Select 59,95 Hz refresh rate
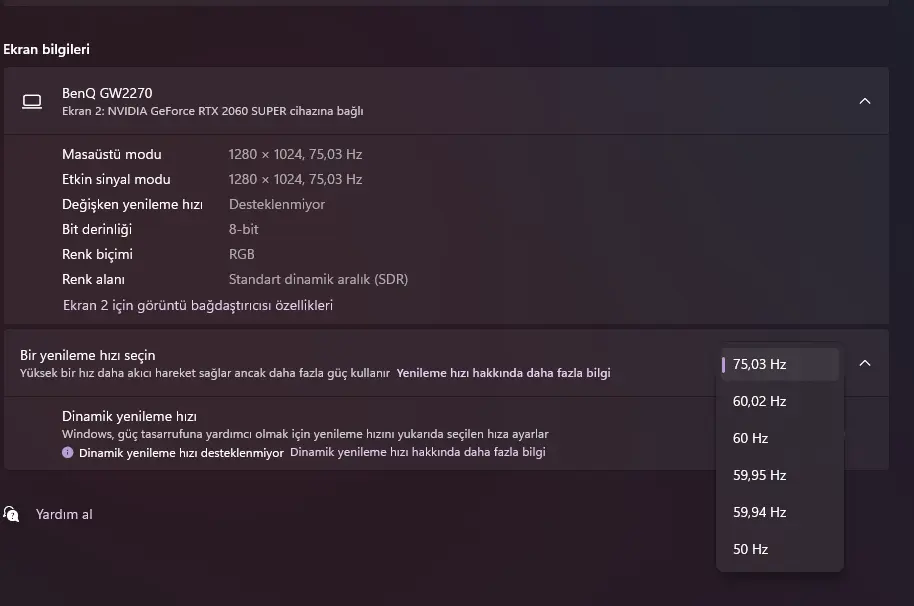The height and width of the screenshot is (606, 914). coord(779,475)
